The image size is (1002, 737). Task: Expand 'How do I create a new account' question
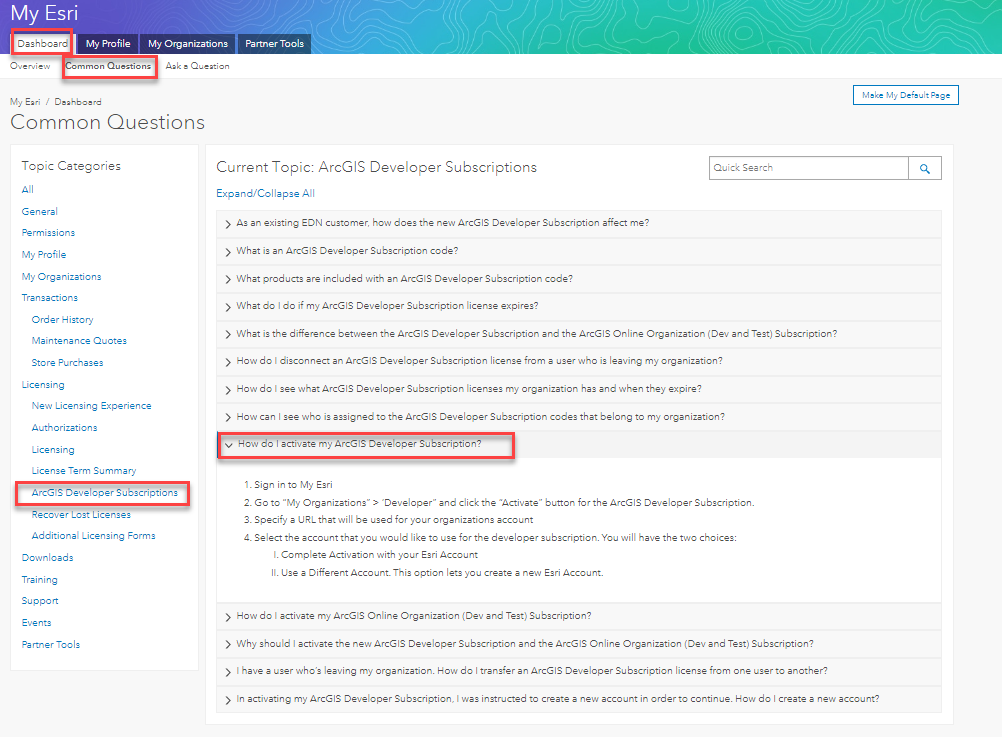[578, 699]
